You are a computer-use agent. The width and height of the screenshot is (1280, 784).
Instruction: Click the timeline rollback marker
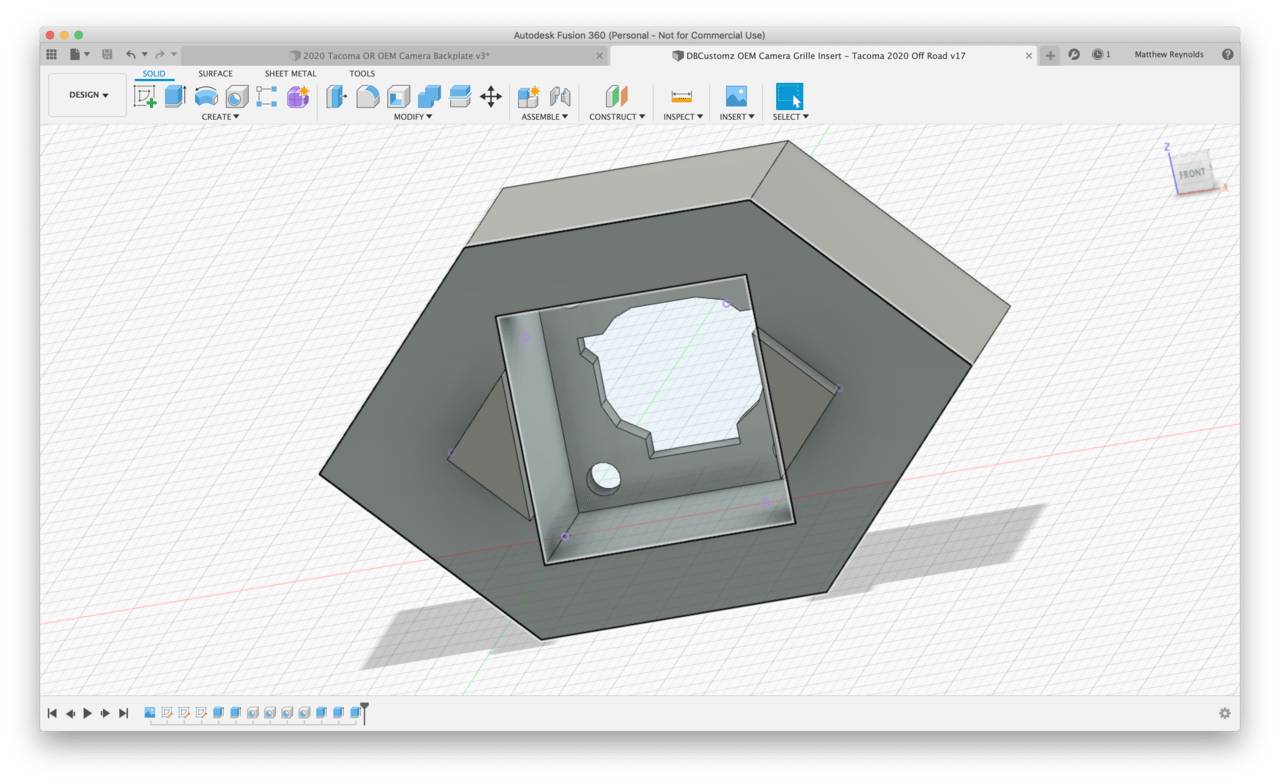(x=365, y=712)
